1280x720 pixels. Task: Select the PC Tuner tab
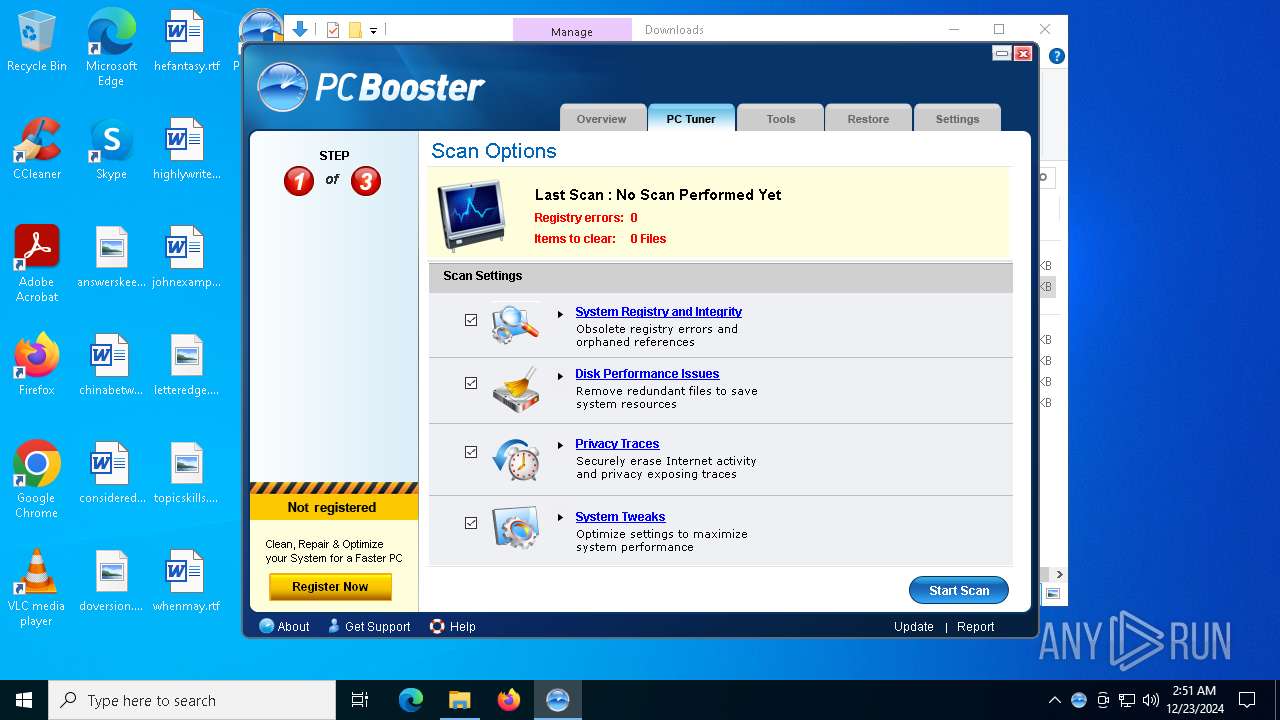coord(691,118)
